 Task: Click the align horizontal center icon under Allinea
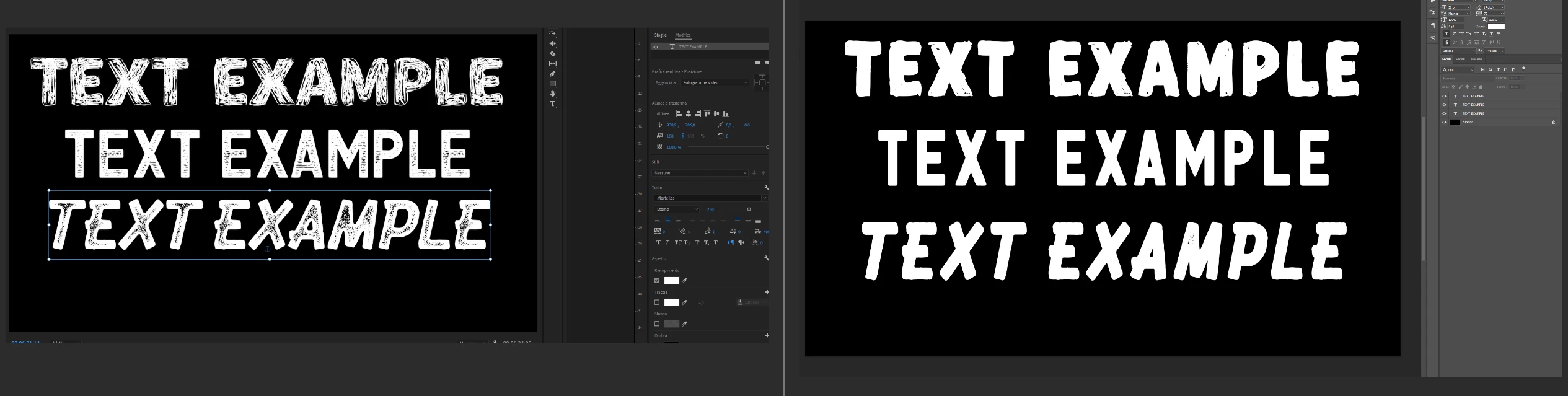[689, 113]
